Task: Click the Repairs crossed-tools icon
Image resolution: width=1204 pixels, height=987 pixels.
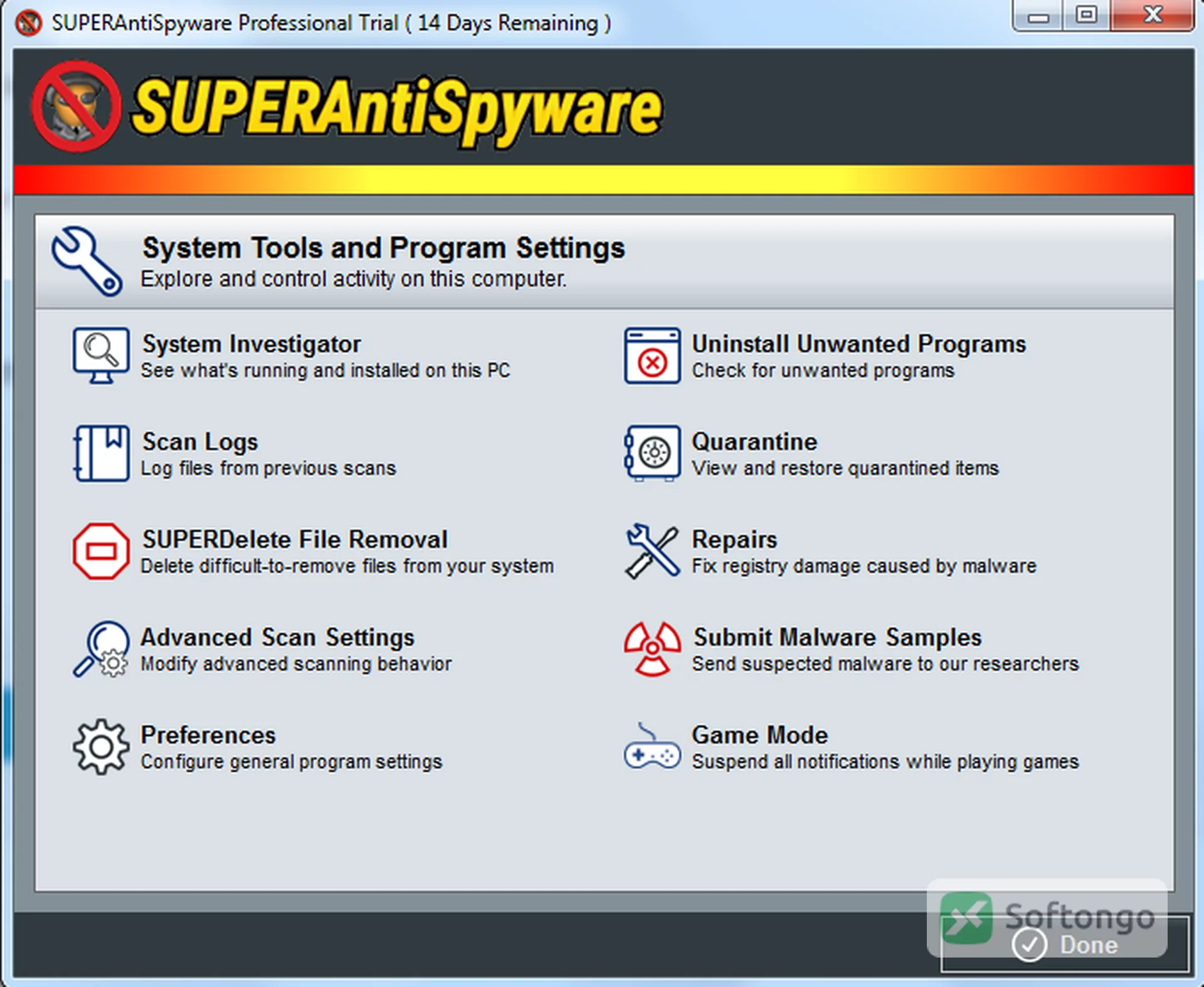Action: [652, 551]
